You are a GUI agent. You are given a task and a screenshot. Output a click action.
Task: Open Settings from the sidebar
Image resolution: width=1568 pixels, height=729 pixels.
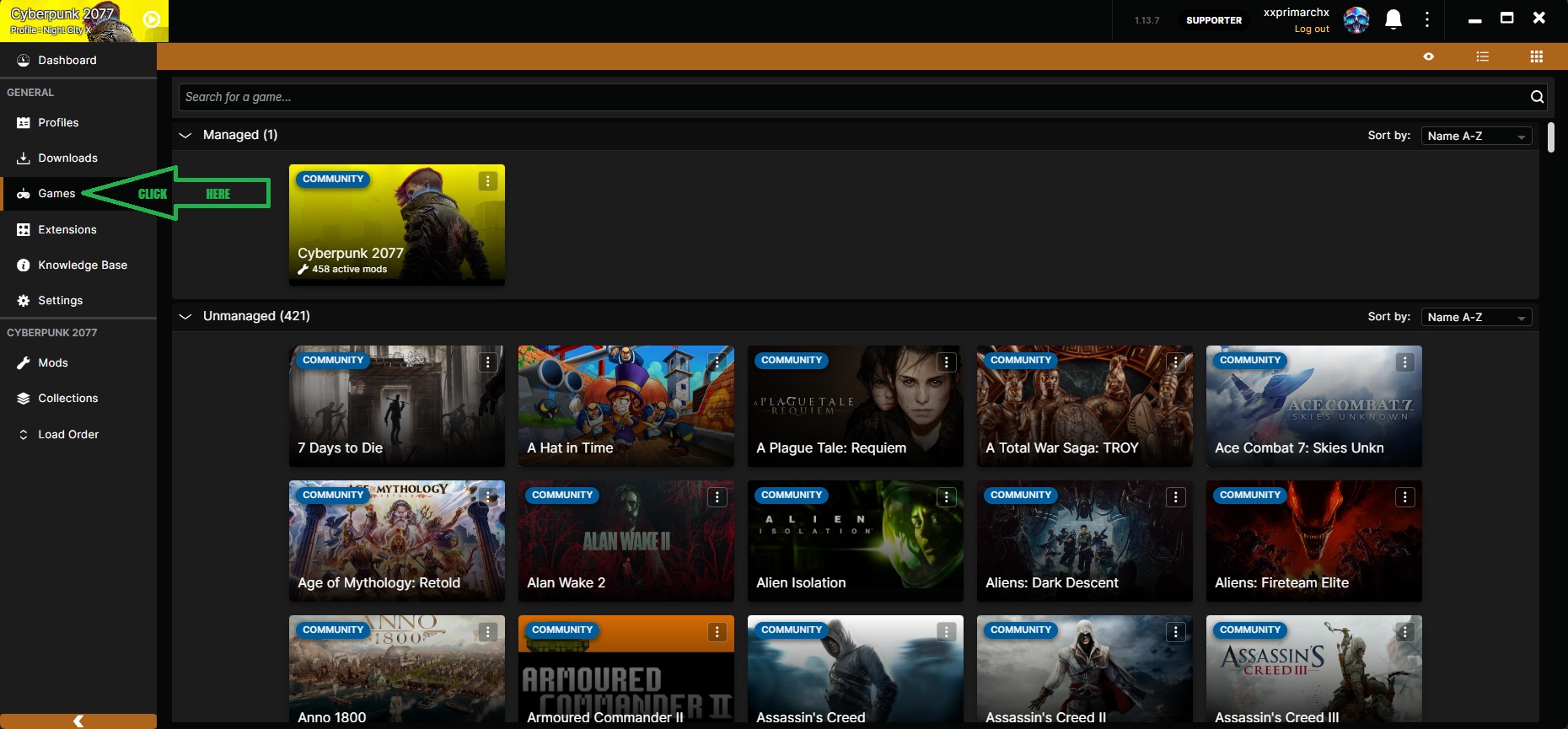(78, 300)
